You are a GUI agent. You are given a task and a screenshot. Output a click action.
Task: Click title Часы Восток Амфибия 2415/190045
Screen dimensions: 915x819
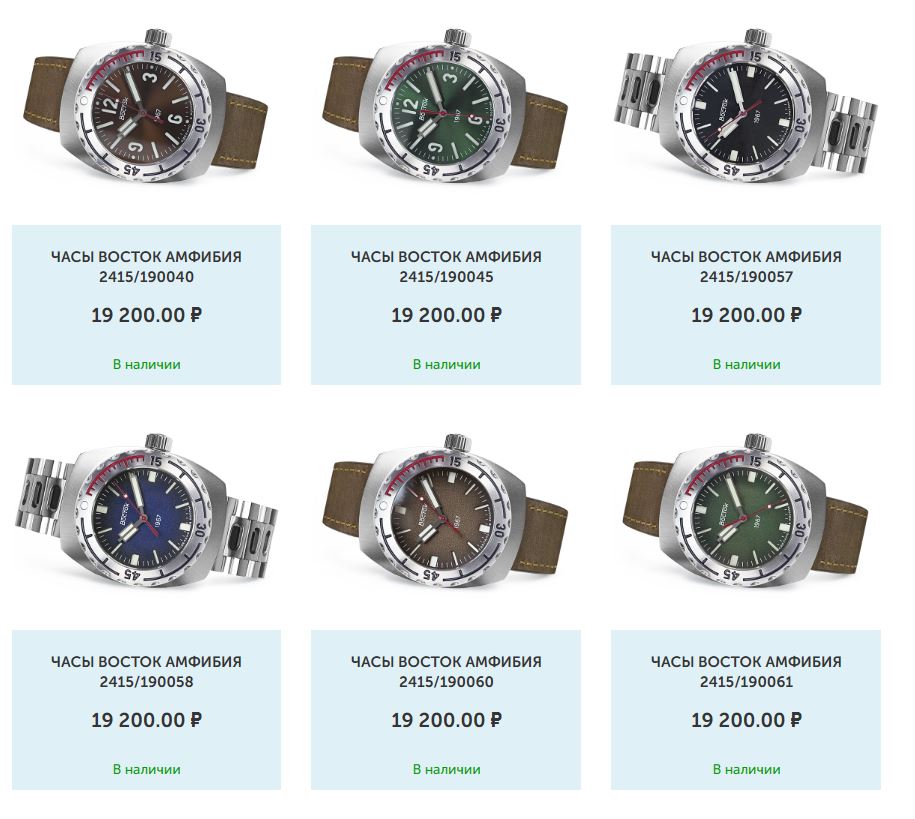[446, 266]
